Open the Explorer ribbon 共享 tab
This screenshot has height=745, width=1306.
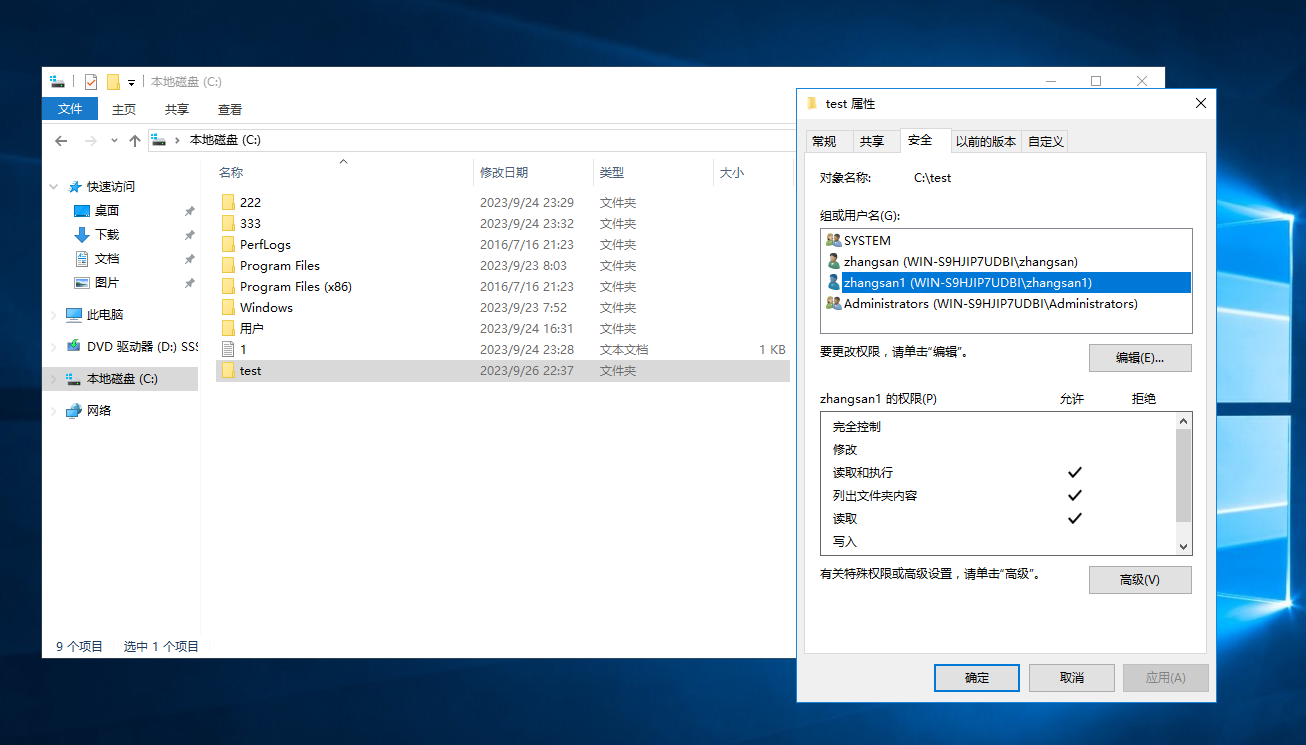[177, 109]
